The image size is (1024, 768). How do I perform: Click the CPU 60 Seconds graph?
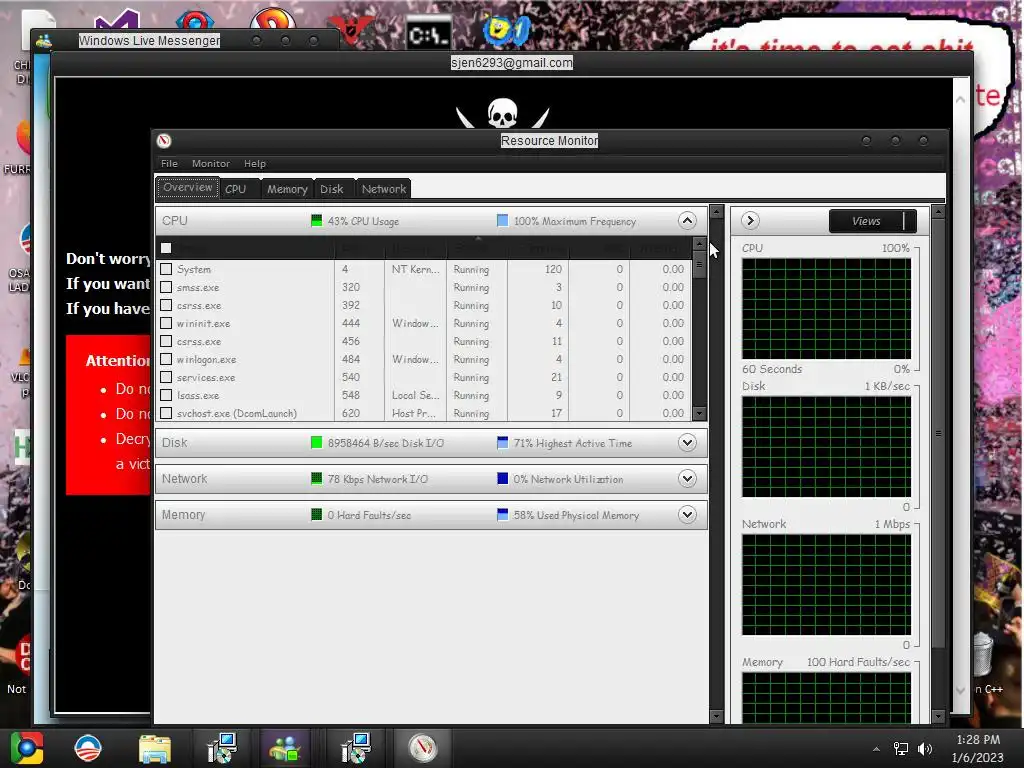tap(826, 308)
